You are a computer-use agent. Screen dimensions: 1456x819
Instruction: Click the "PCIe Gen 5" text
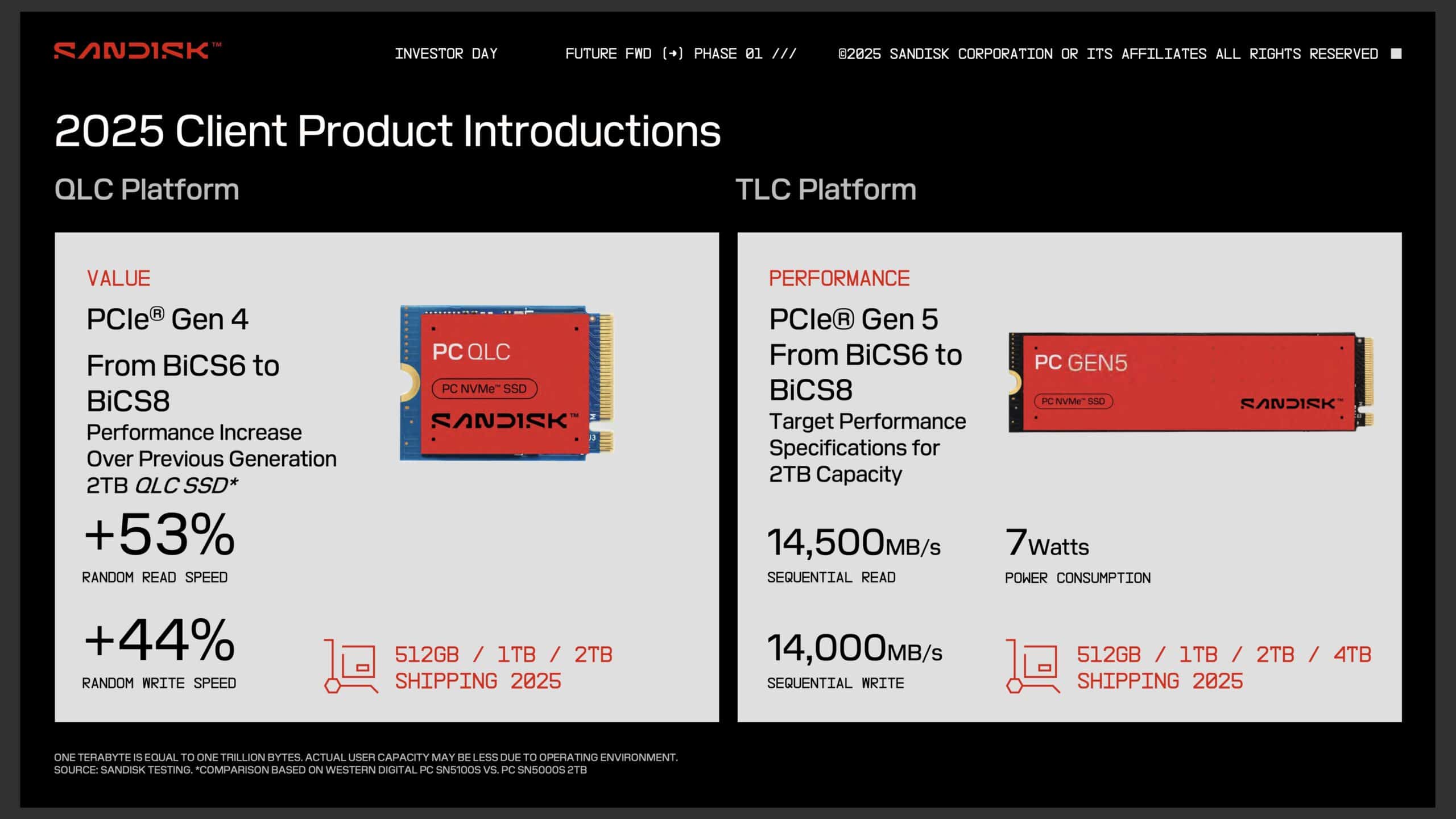(854, 319)
